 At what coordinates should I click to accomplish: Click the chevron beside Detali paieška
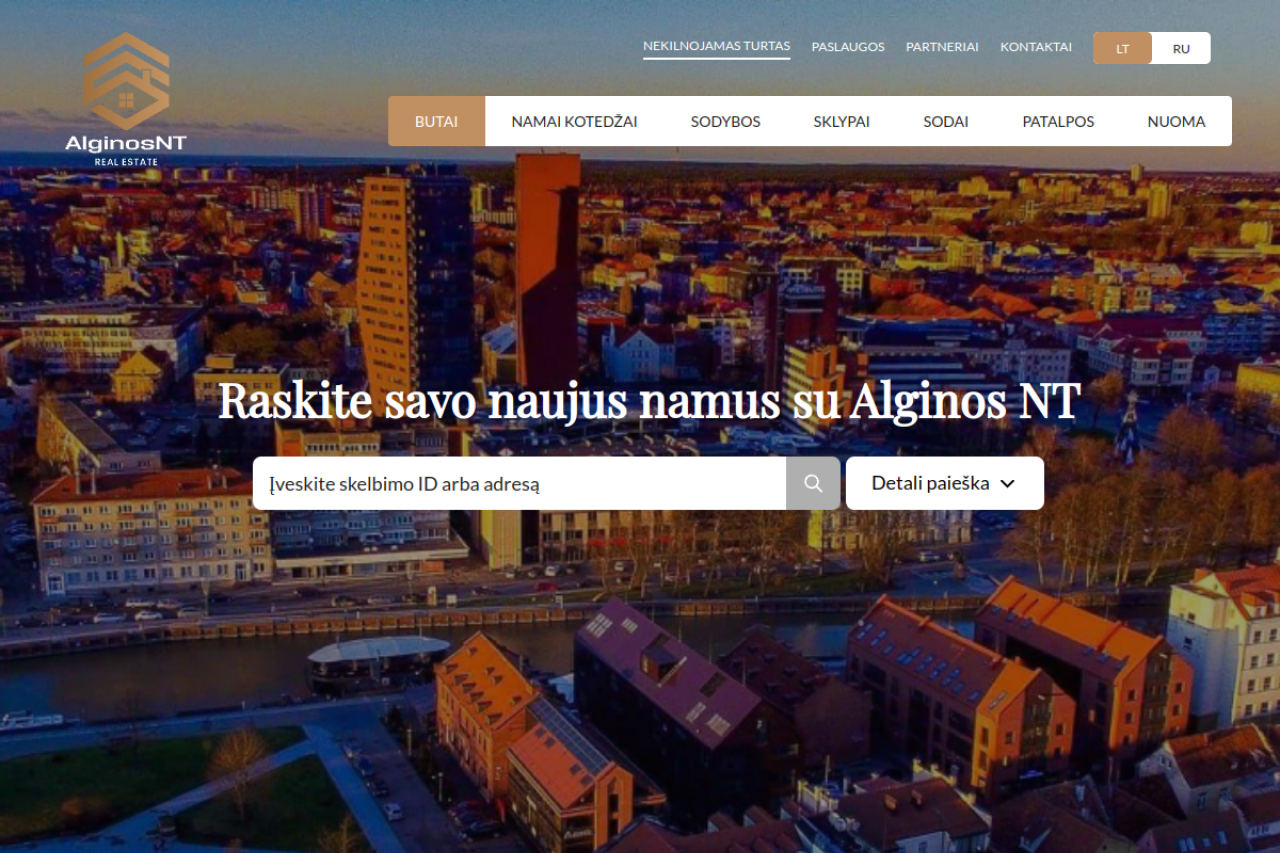click(x=1007, y=484)
